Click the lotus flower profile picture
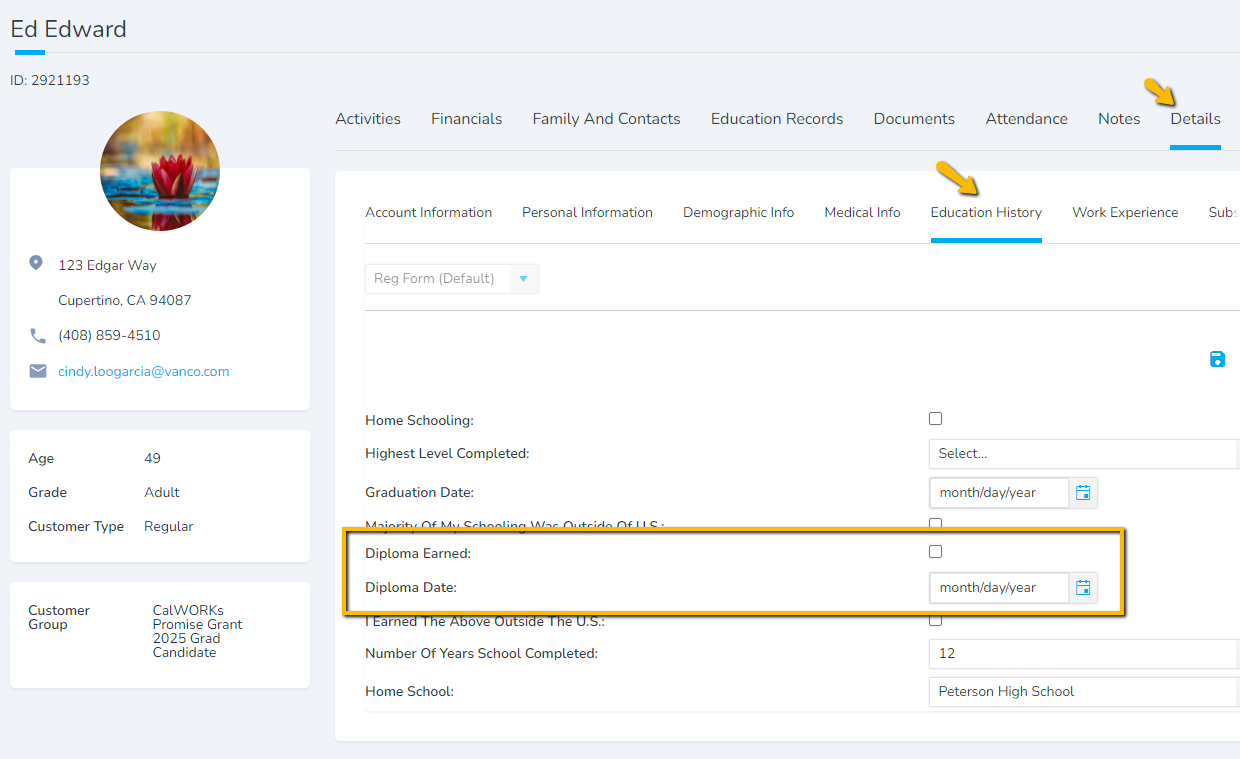1240x759 pixels. pos(160,171)
